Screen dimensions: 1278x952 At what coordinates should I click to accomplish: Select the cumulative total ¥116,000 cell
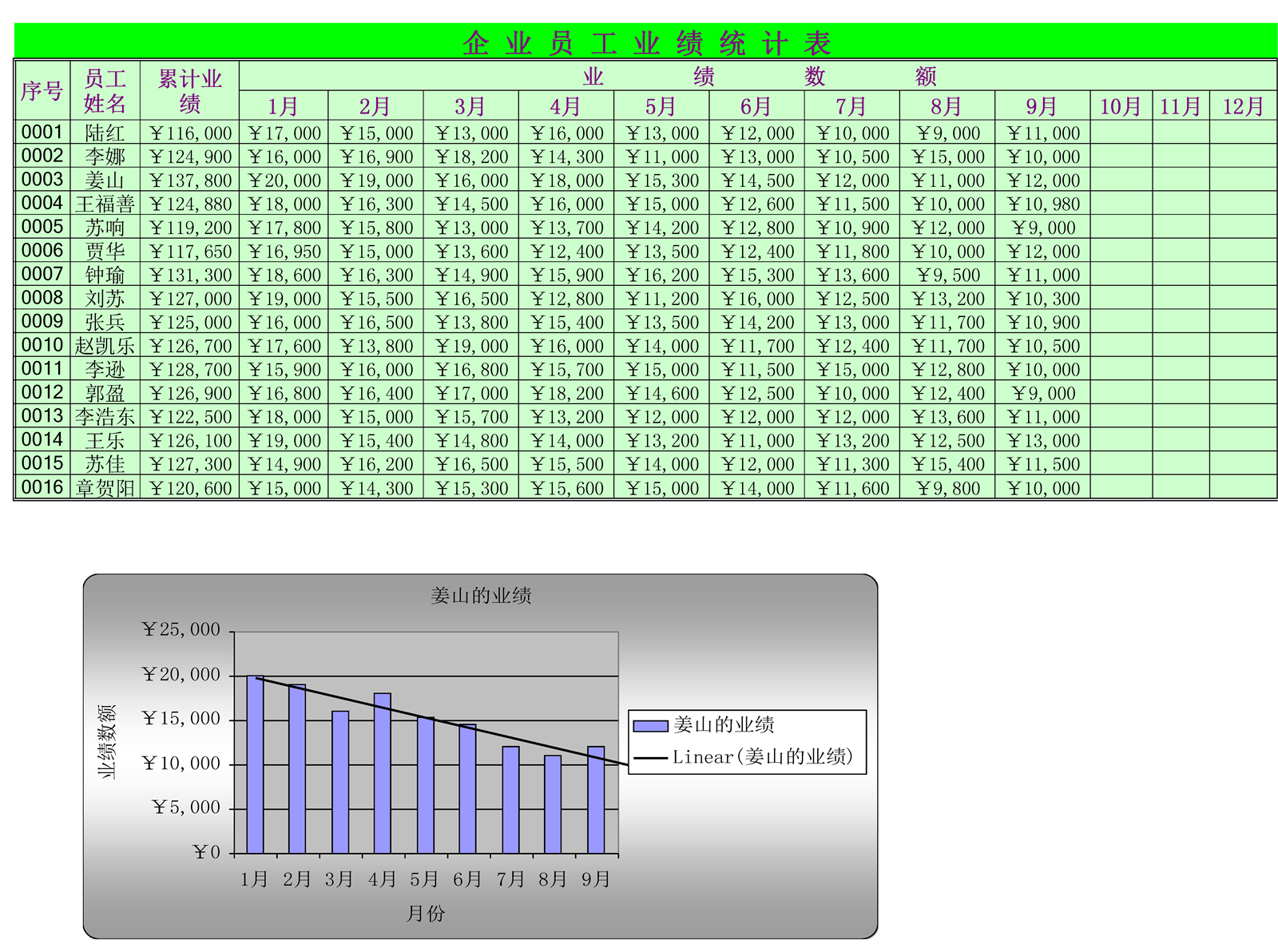(x=190, y=133)
